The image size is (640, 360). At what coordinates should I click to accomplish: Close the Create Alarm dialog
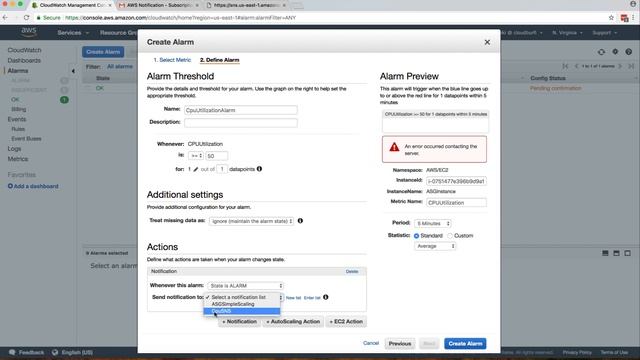click(487, 42)
